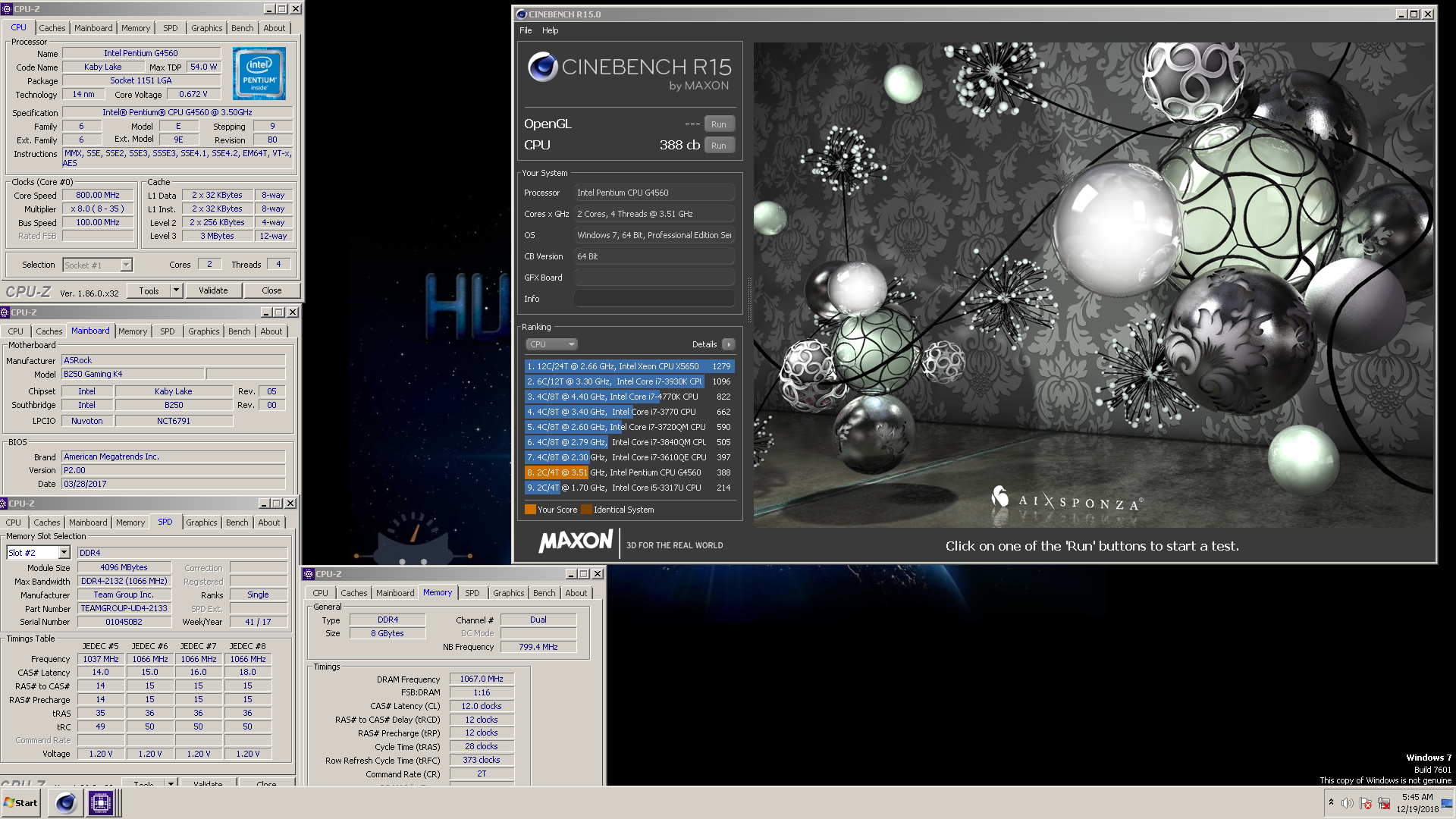Select ranking entry Core i5-3317U
Viewport: 1456px width, 819px height.
click(629, 488)
